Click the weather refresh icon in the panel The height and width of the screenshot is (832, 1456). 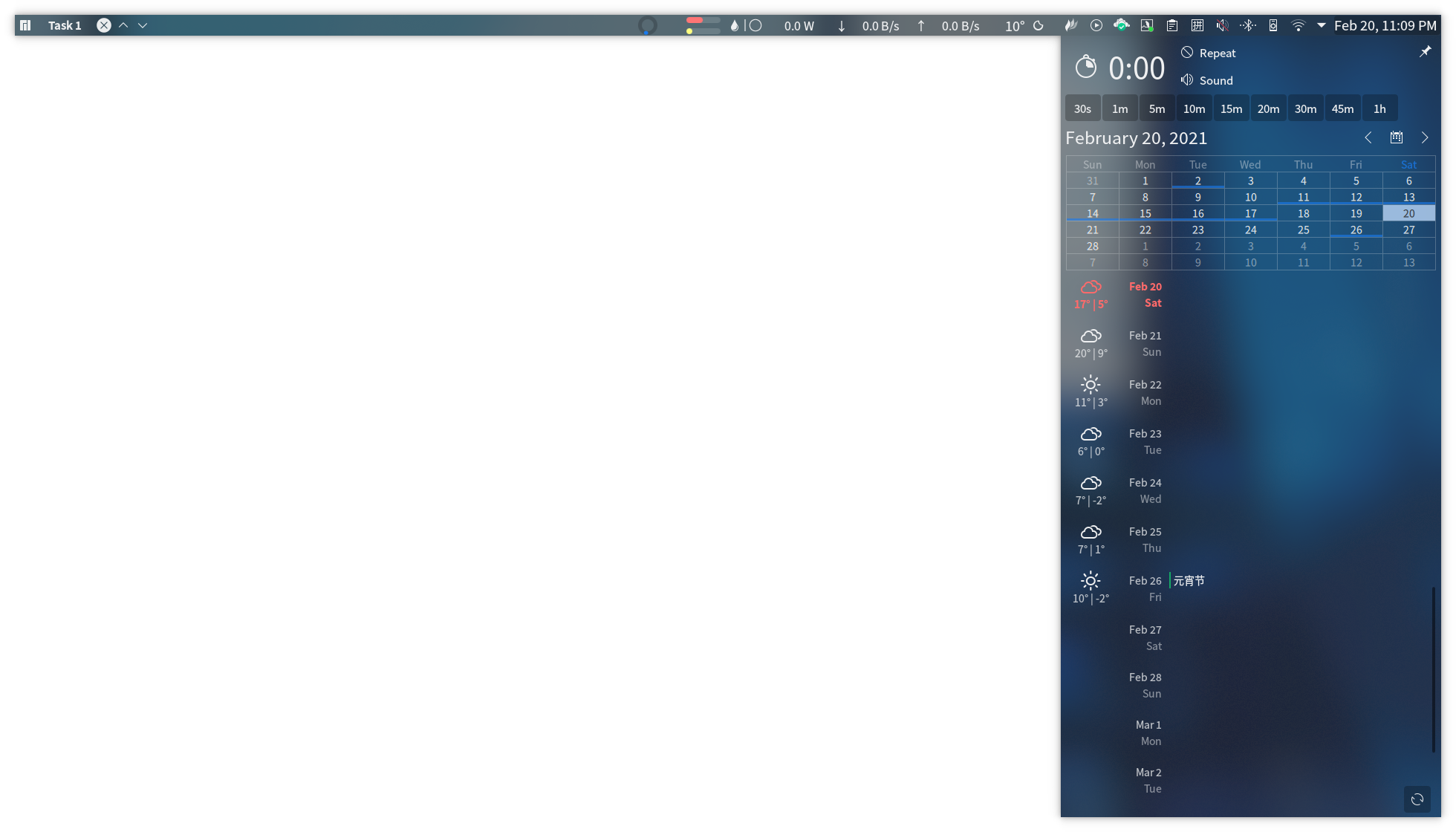coord(1039,25)
